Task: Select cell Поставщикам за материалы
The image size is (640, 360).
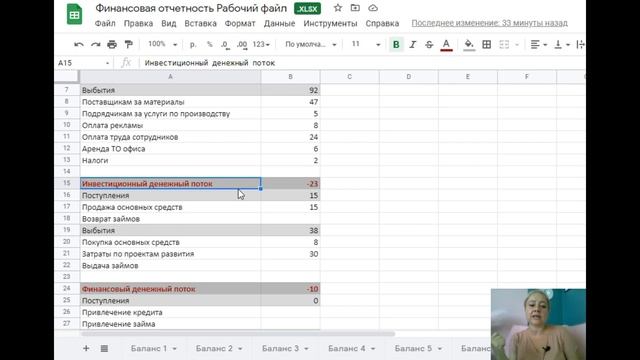Action: 170,102
